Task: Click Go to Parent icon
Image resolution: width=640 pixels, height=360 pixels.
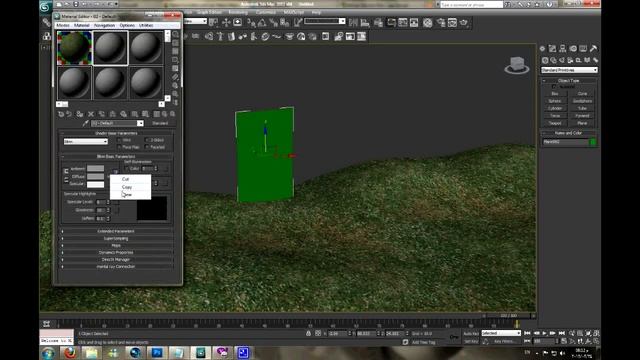Action: point(164,114)
